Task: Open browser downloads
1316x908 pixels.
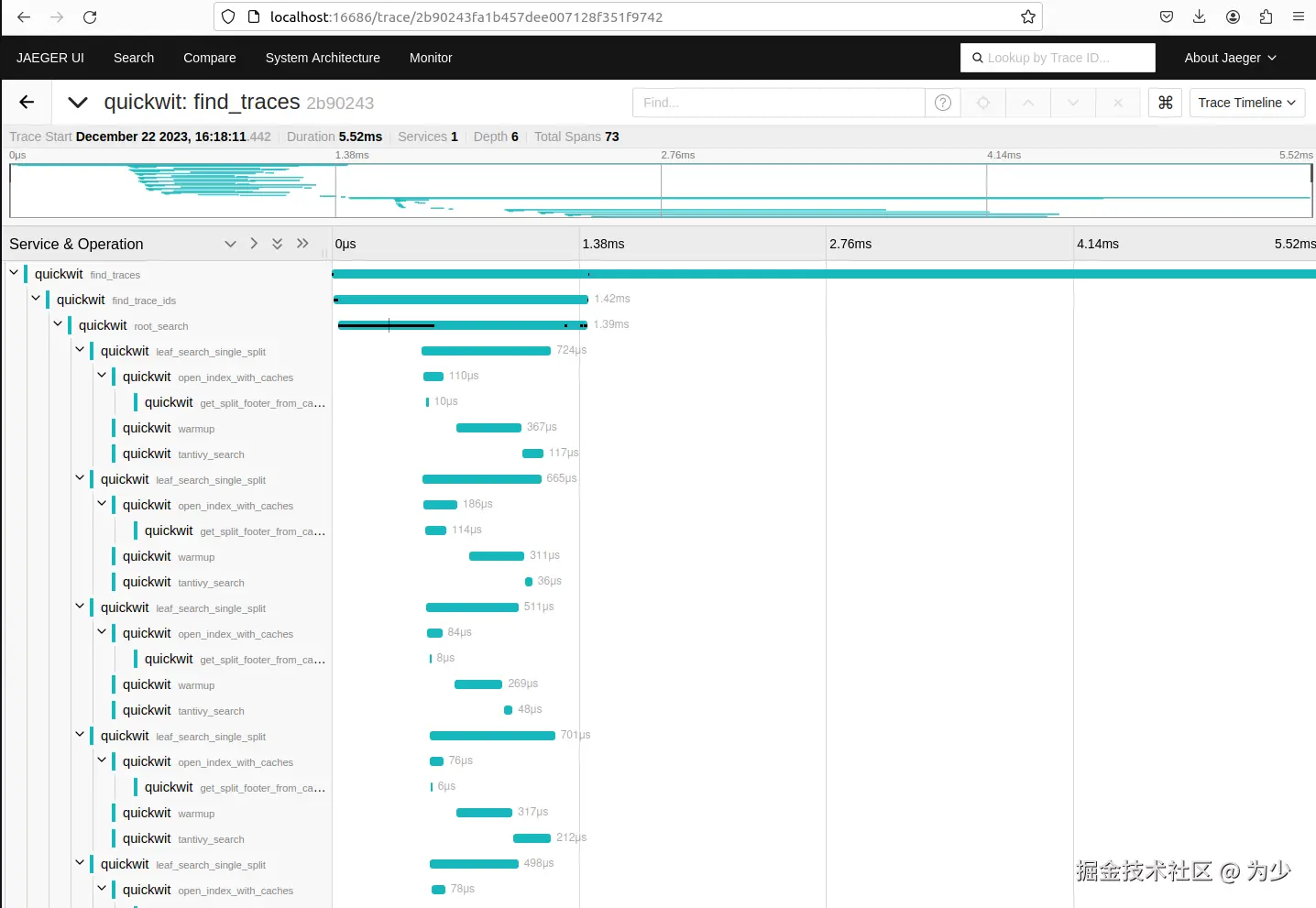Action: point(1200,16)
